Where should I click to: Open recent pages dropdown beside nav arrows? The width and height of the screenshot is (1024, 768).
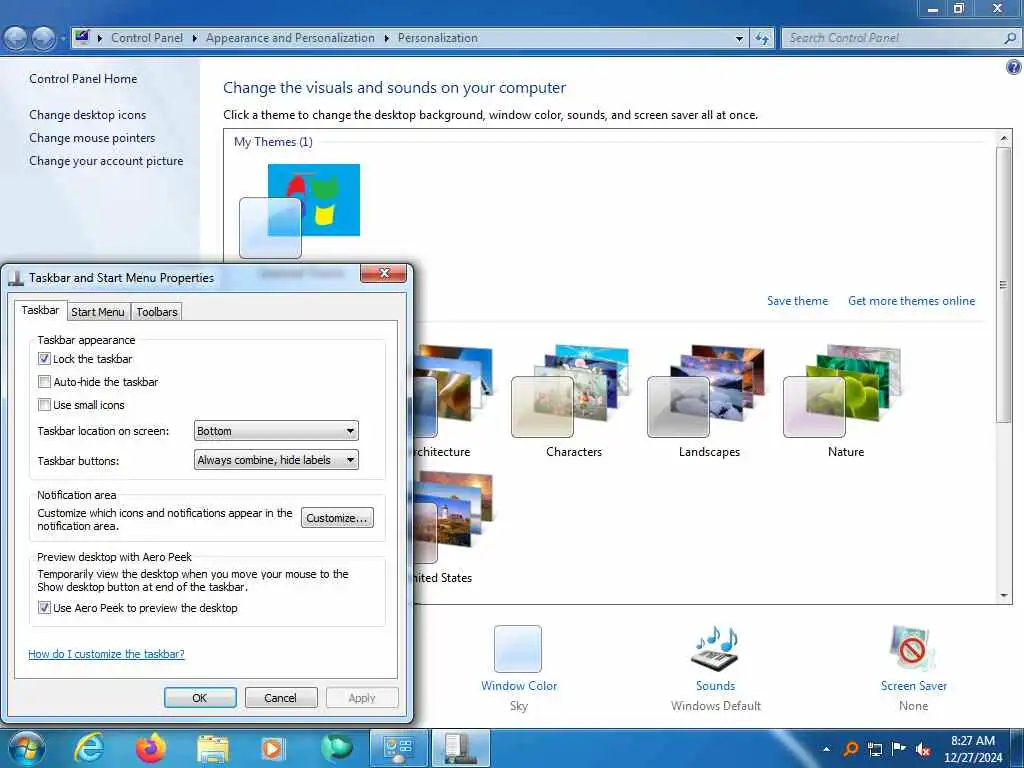pyautogui.click(x=63, y=39)
